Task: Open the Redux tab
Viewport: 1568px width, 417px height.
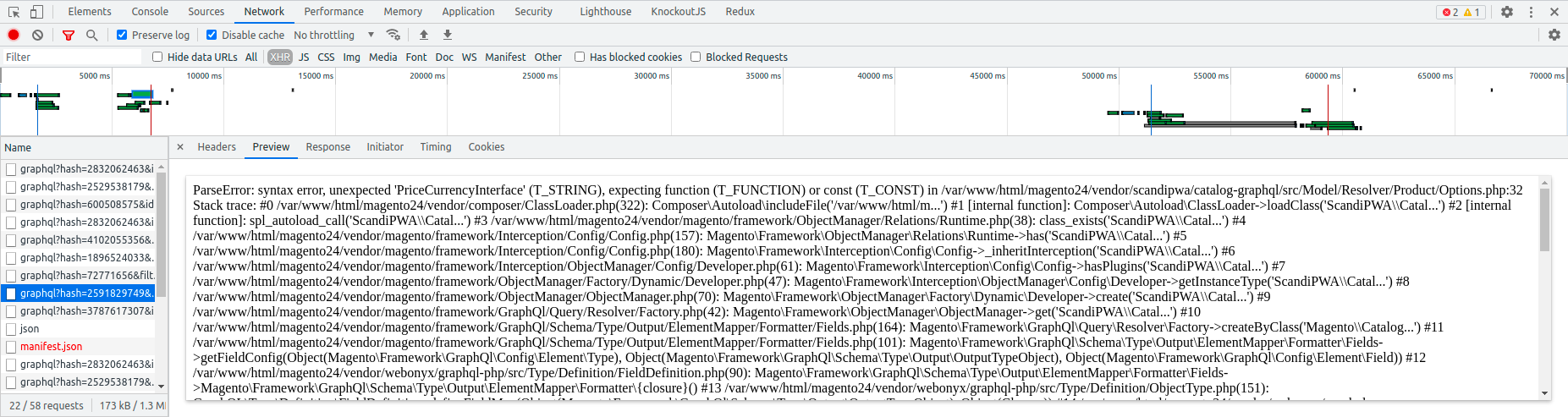Action: point(740,12)
